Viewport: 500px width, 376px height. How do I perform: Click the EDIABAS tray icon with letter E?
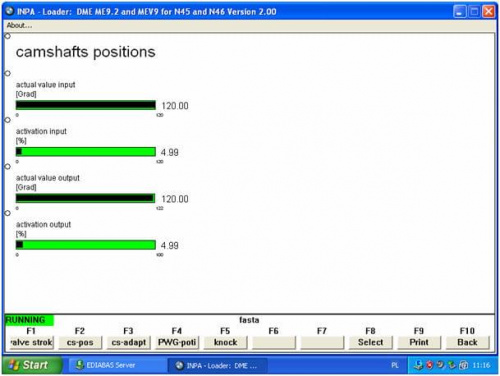tap(418, 365)
